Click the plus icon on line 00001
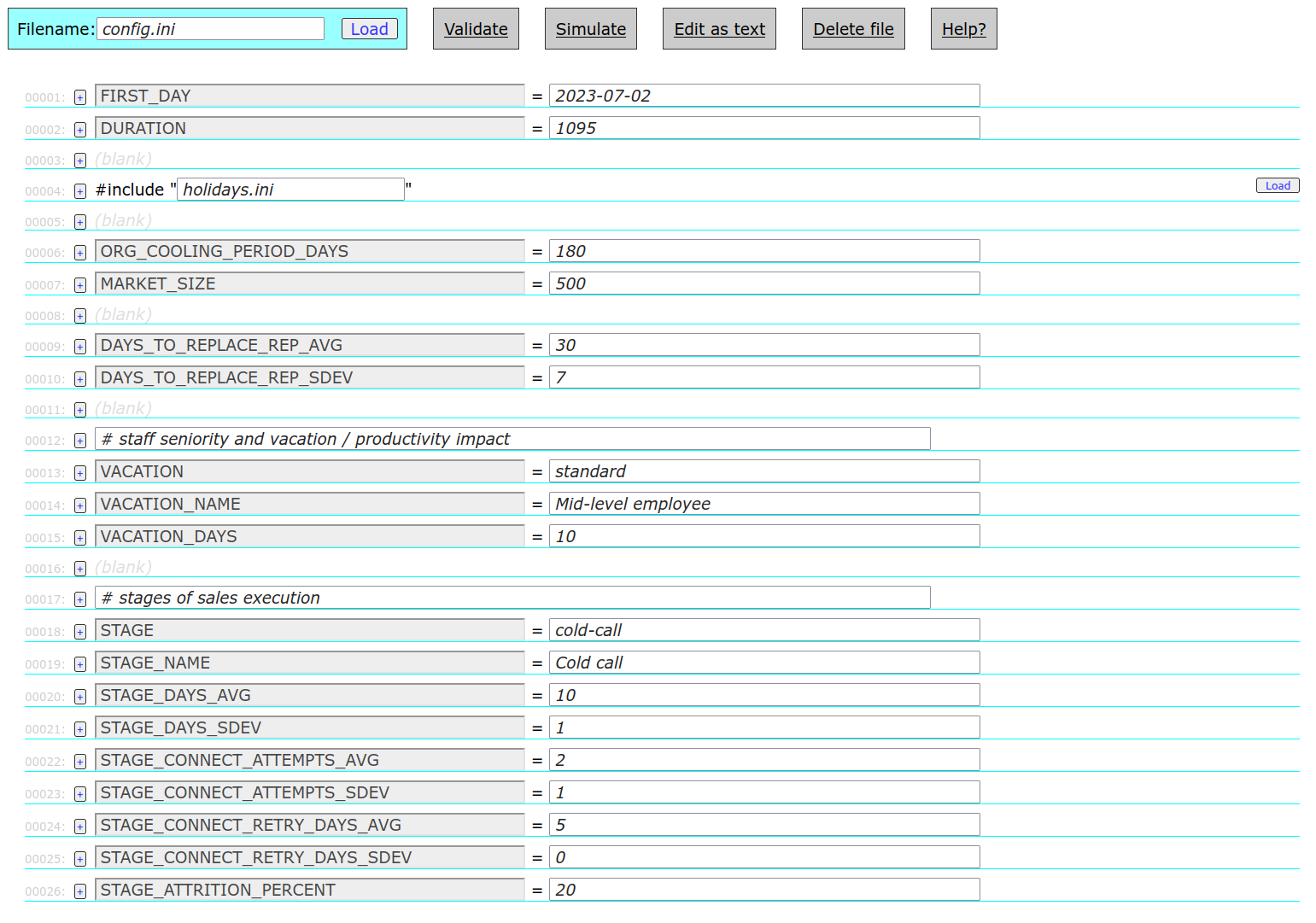 point(80,97)
